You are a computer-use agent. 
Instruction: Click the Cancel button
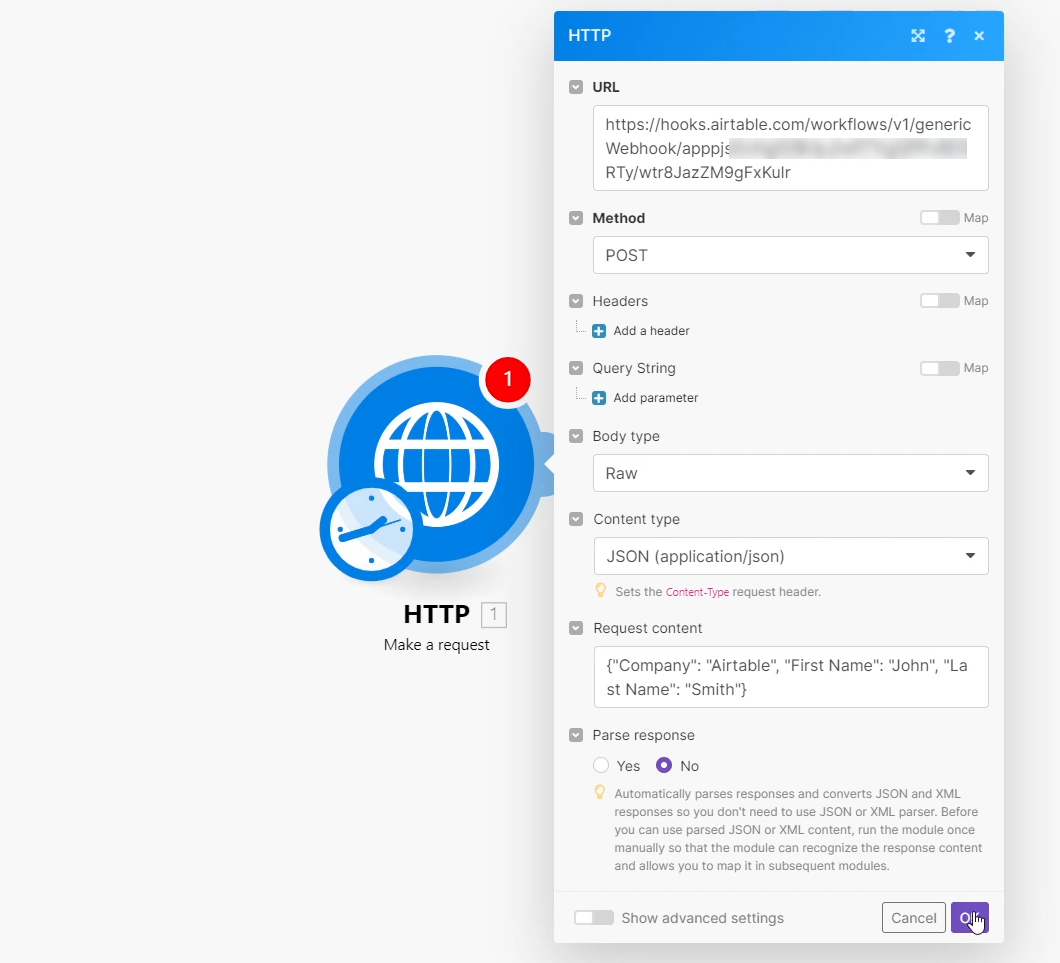(913, 917)
